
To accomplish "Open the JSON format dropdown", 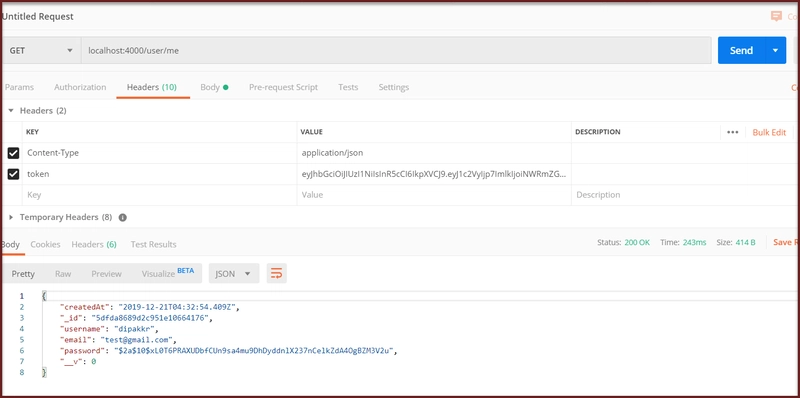I will pyautogui.click(x=234, y=273).
